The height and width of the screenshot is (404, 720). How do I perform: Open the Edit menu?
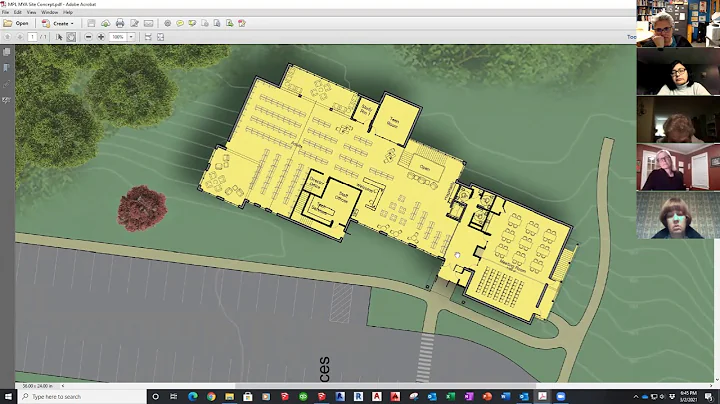point(17,12)
